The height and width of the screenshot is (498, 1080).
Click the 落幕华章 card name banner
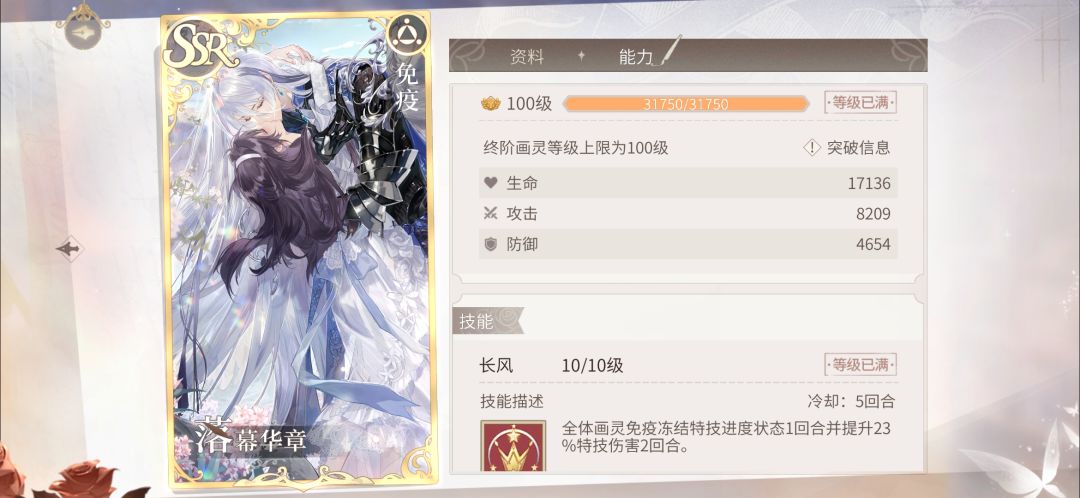(250, 437)
